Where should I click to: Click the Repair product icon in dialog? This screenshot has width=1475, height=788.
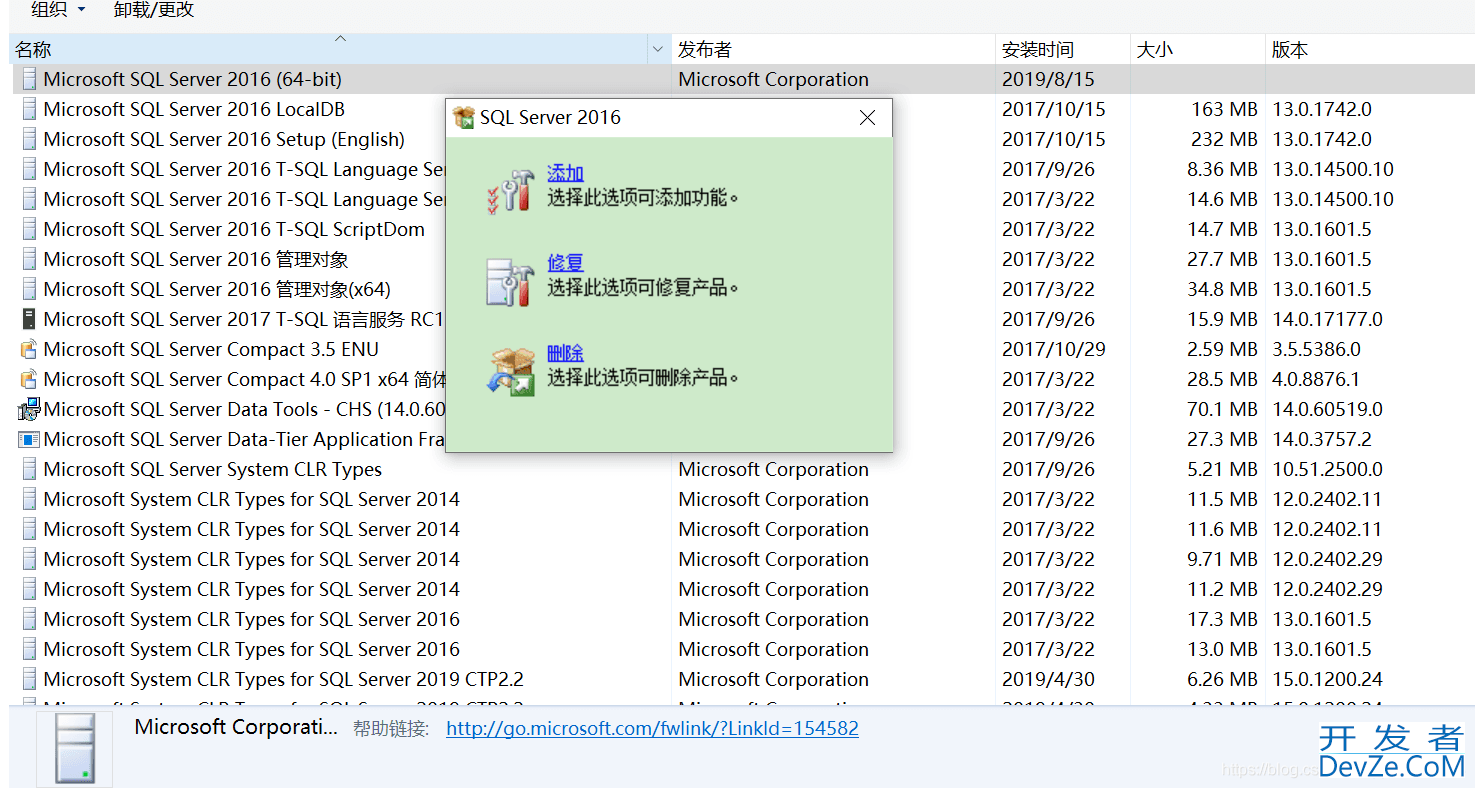pos(511,282)
